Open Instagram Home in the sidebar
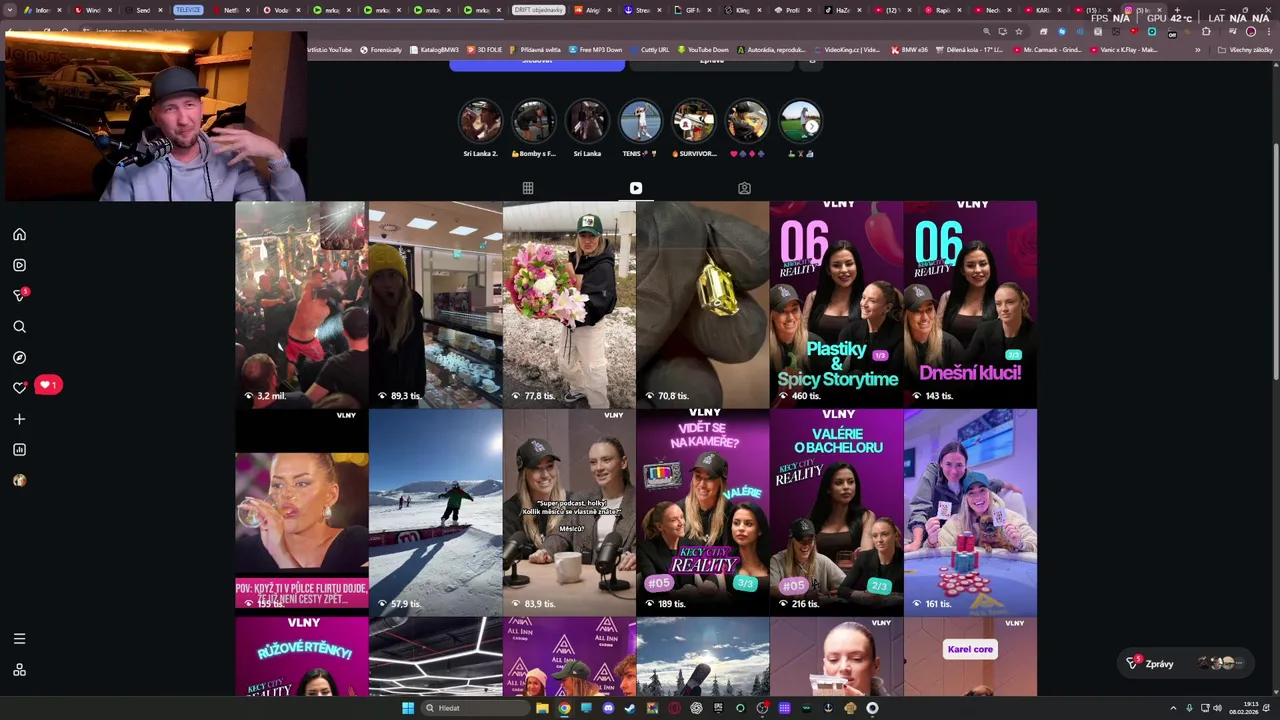Screen dimensions: 1280x720 19,234
